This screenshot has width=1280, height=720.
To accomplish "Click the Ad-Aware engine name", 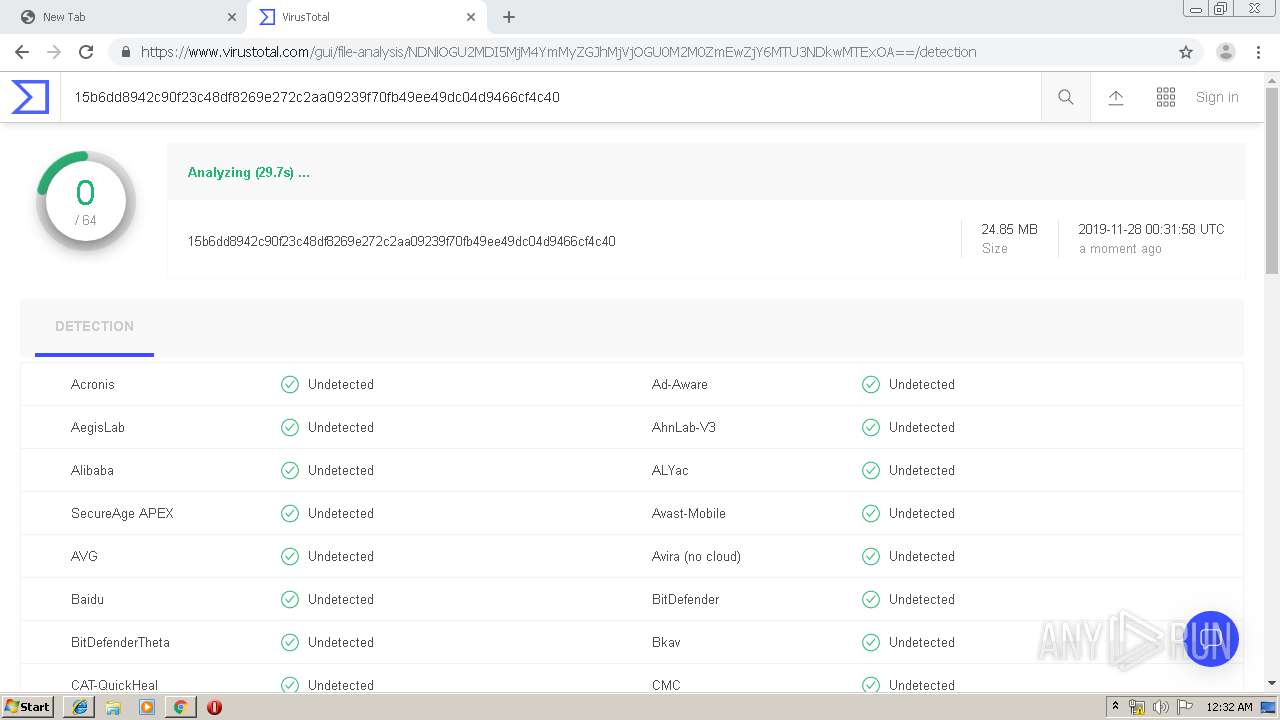I will 680,384.
